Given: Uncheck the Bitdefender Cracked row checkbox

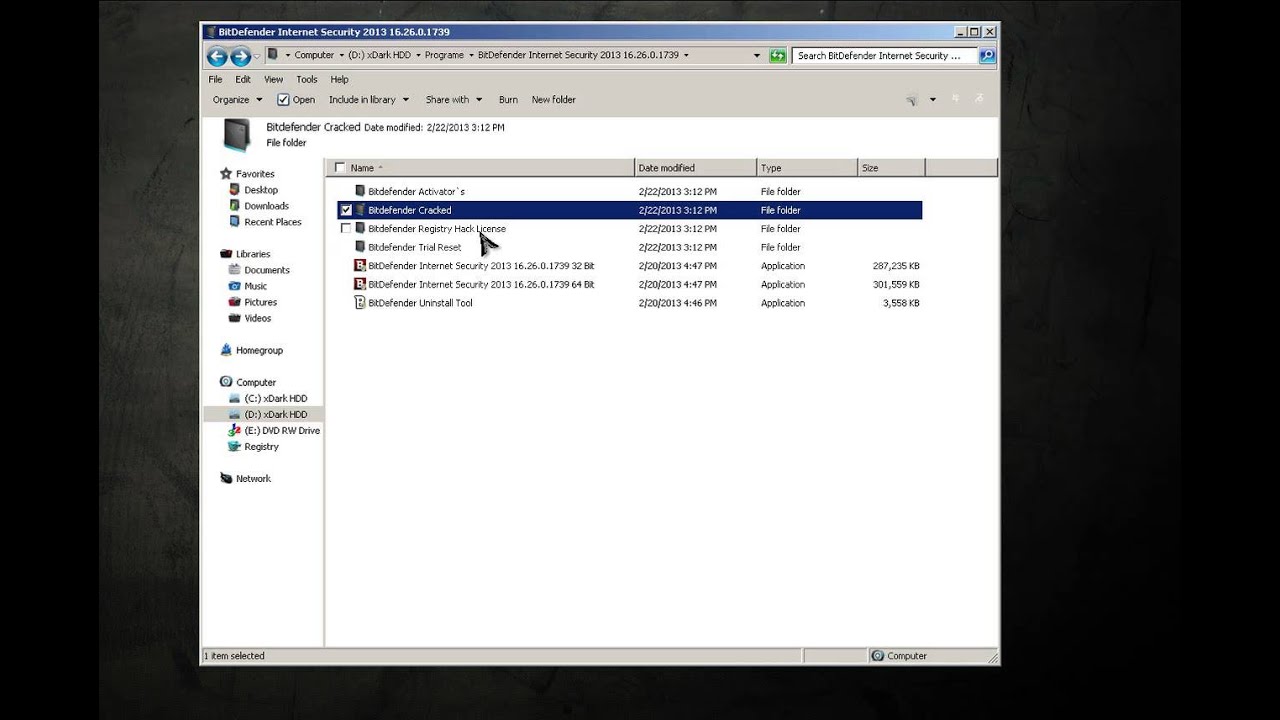Looking at the screenshot, I should (346, 210).
